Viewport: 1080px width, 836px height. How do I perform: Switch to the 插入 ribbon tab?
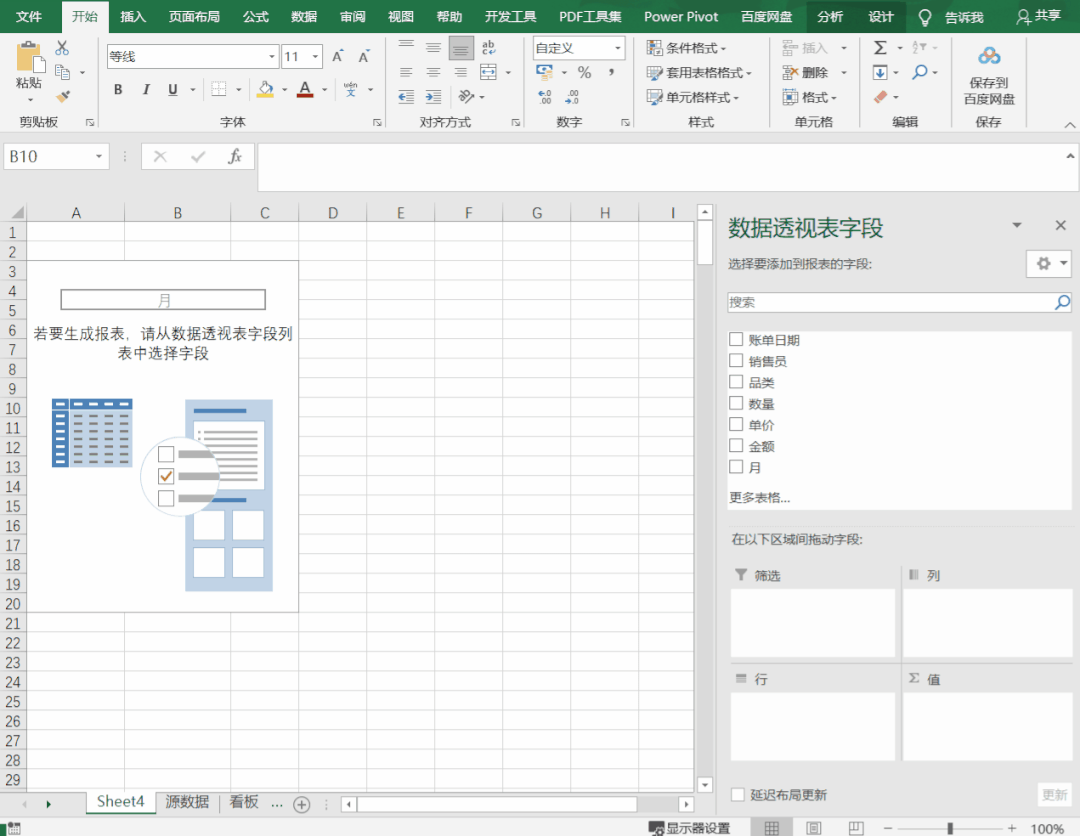click(x=134, y=16)
